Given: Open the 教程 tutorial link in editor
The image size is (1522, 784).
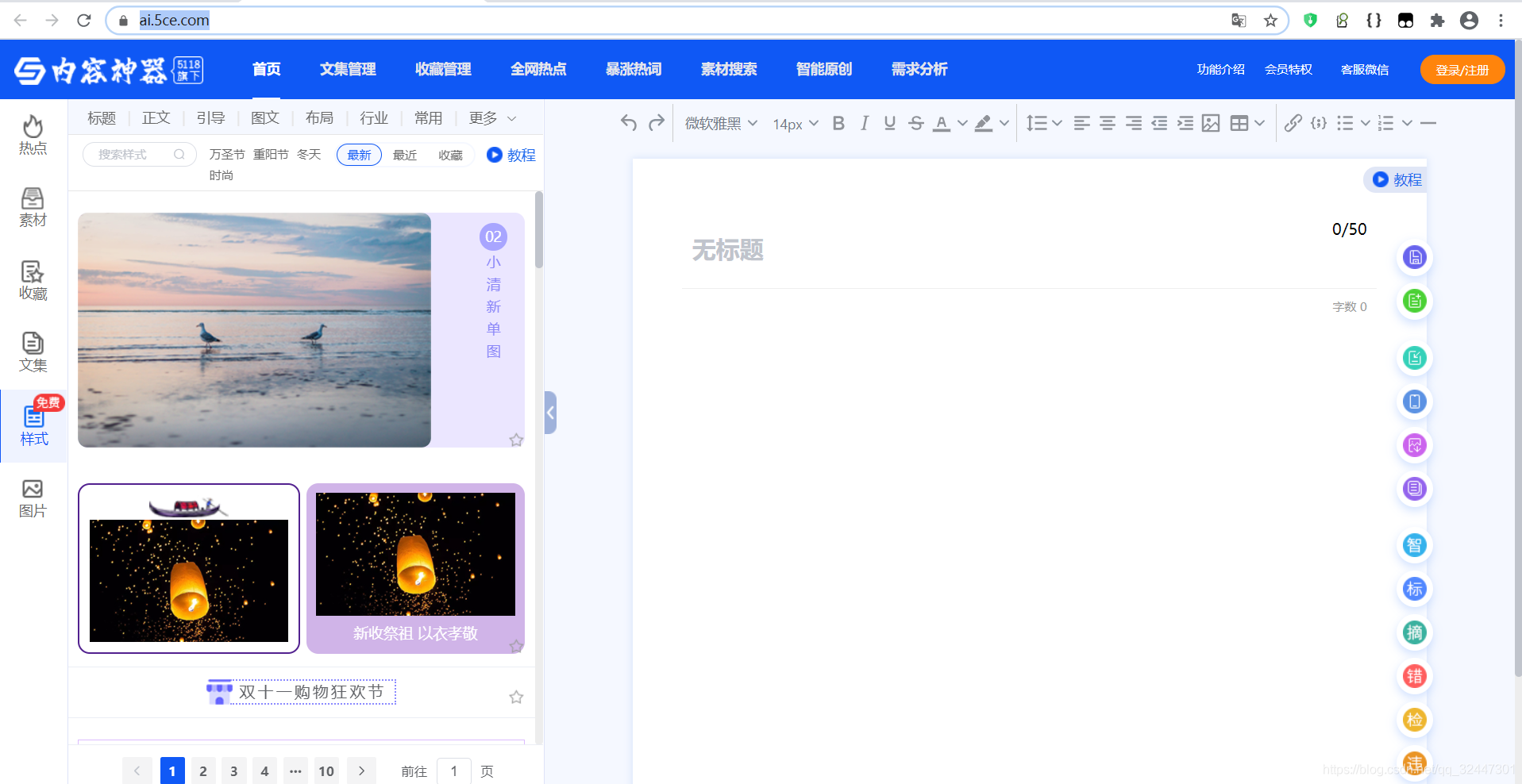Looking at the screenshot, I should coord(1397,180).
